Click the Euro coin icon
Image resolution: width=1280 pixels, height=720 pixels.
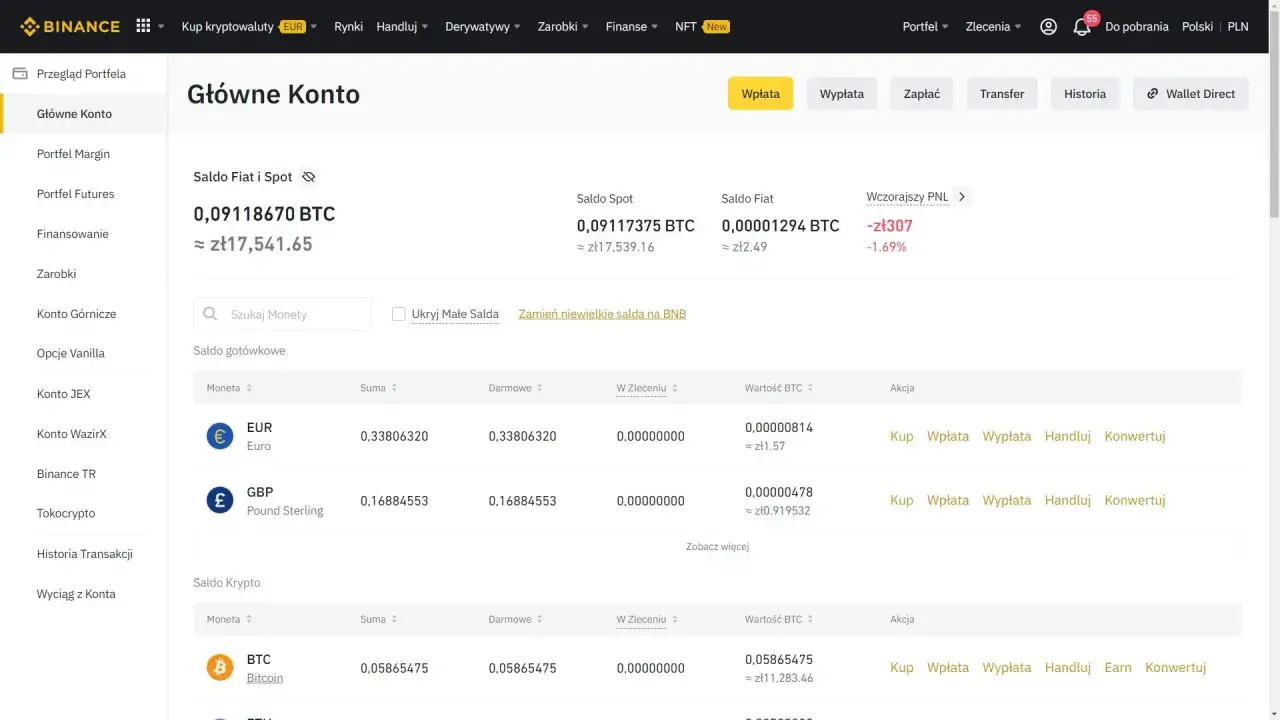coord(219,436)
